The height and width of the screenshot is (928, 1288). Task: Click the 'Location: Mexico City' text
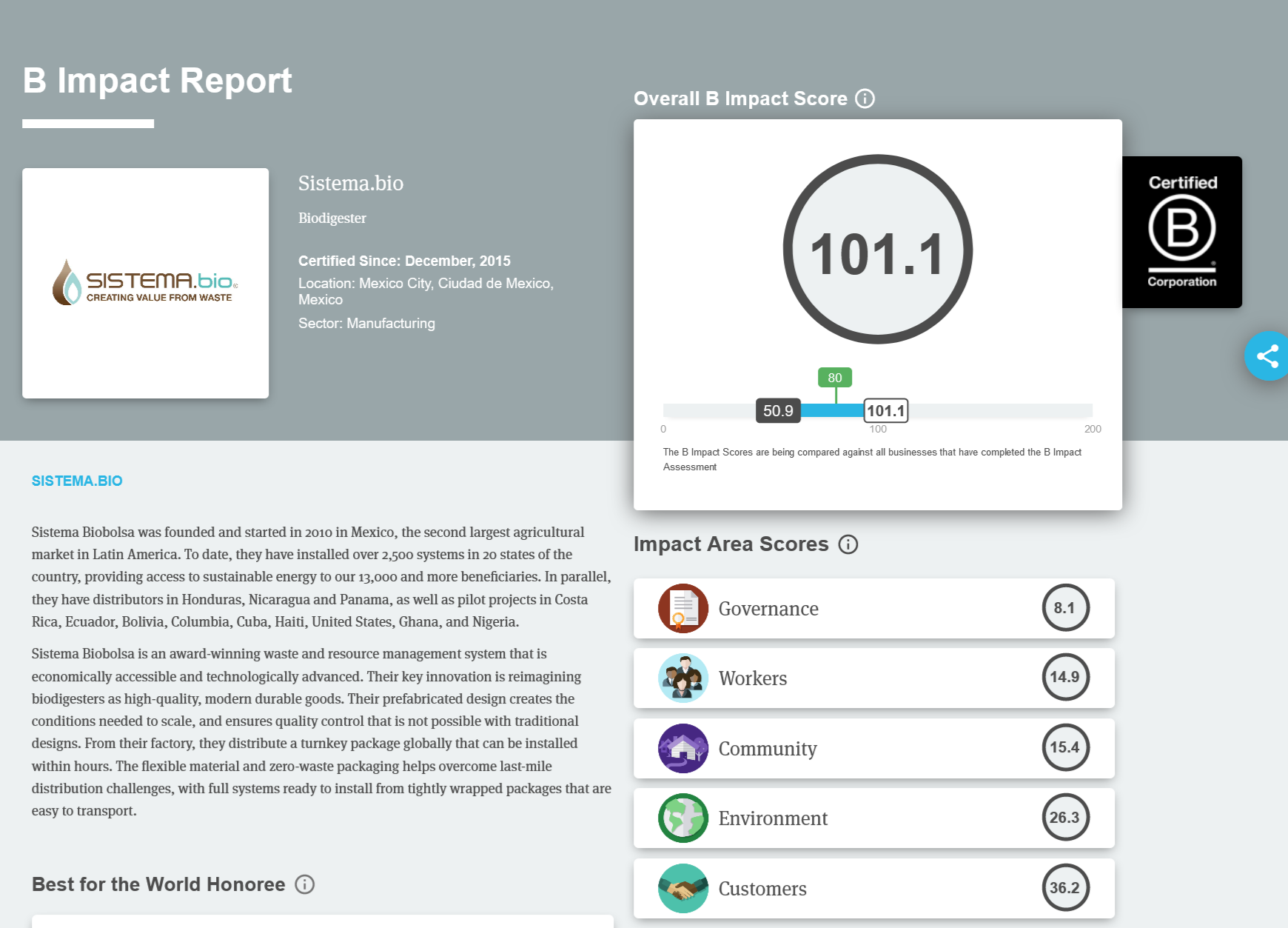click(426, 291)
